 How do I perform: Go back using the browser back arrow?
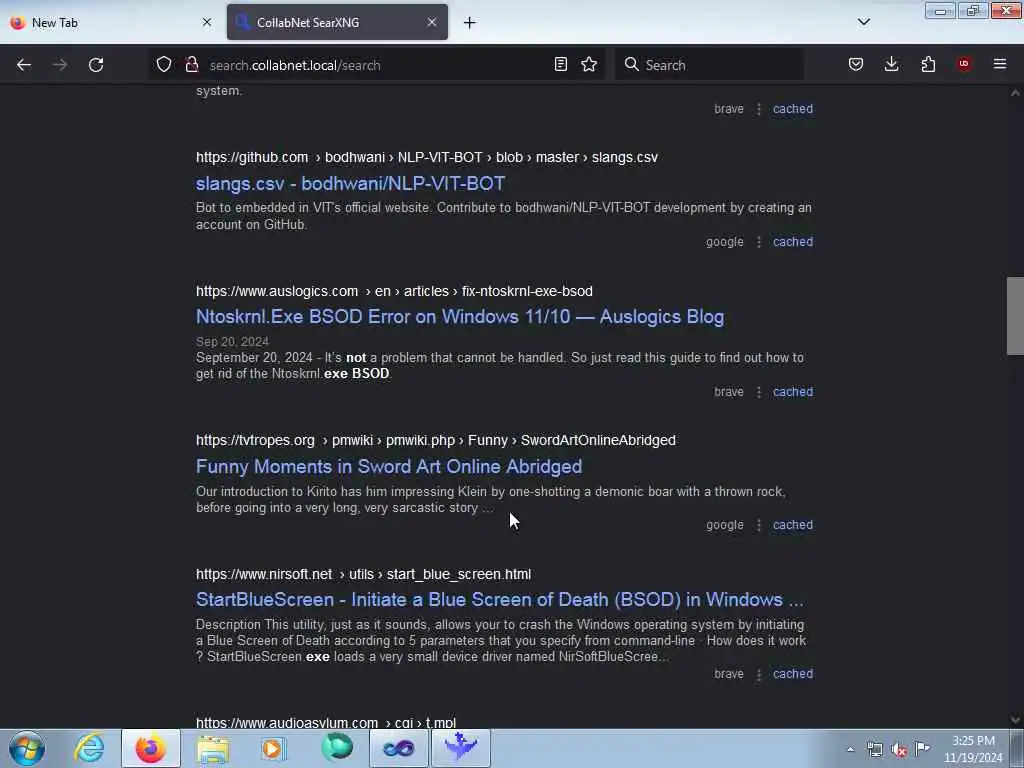(x=24, y=65)
